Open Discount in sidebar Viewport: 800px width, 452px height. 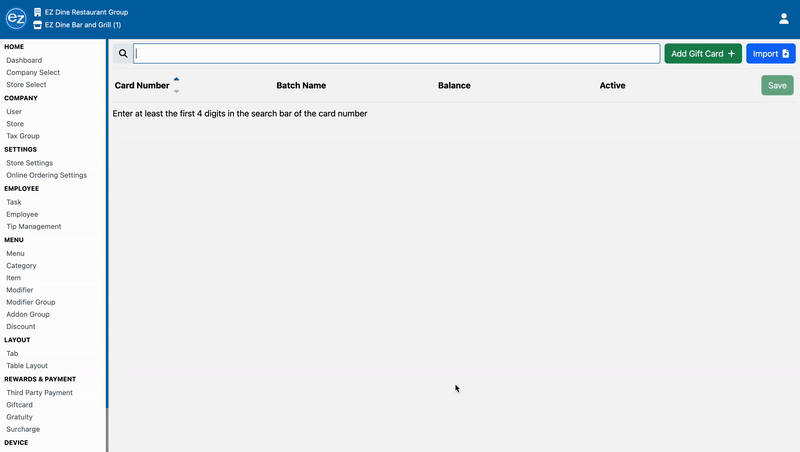click(x=20, y=327)
